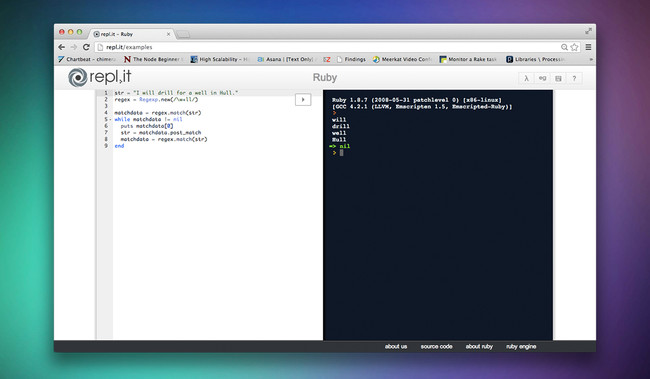Open the help question mark icon
Image resolution: width=650 pixels, height=379 pixels.
(x=574, y=78)
